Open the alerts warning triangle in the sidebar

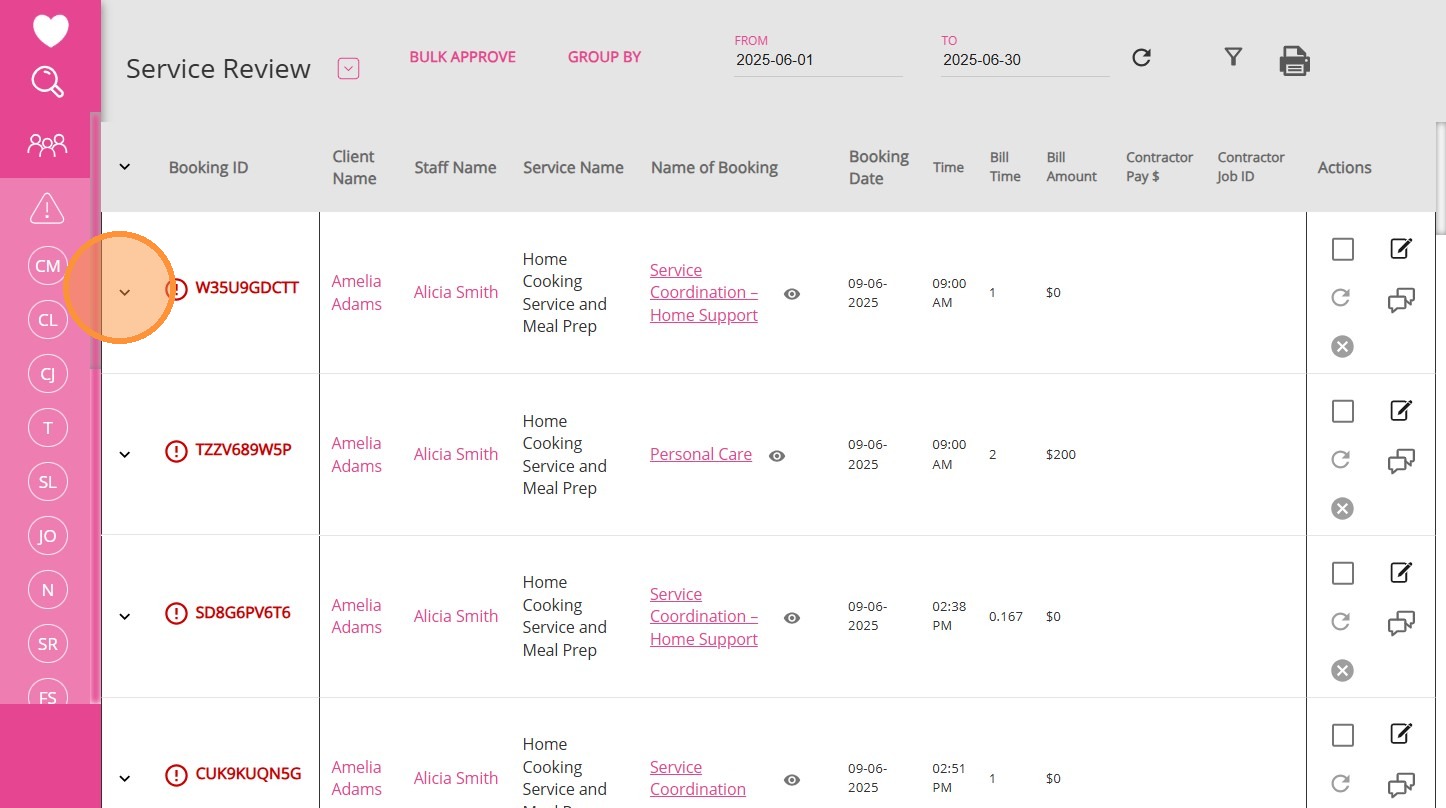[x=47, y=209]
